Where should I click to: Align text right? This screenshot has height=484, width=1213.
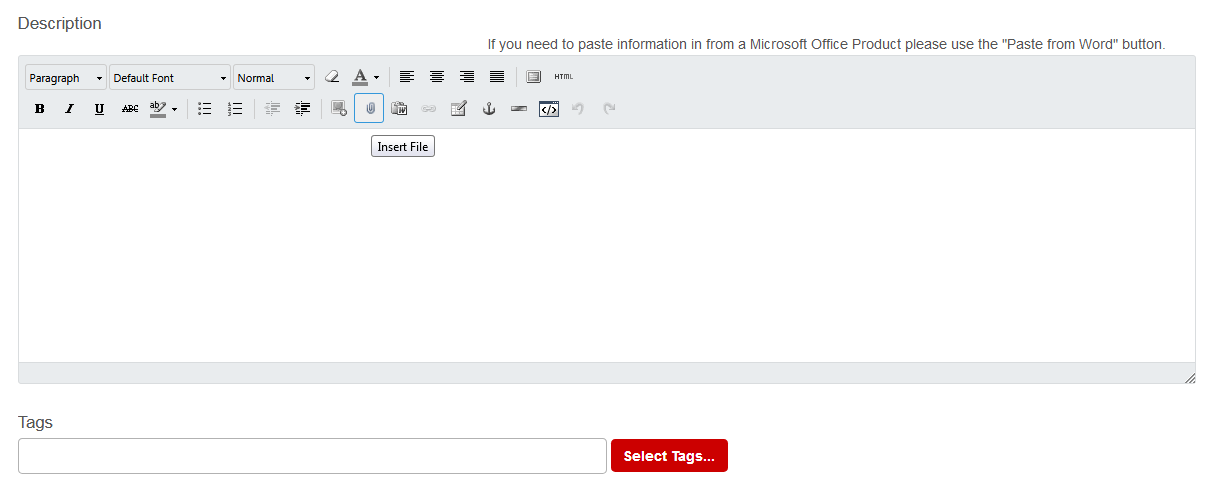[x=467, y=77]
